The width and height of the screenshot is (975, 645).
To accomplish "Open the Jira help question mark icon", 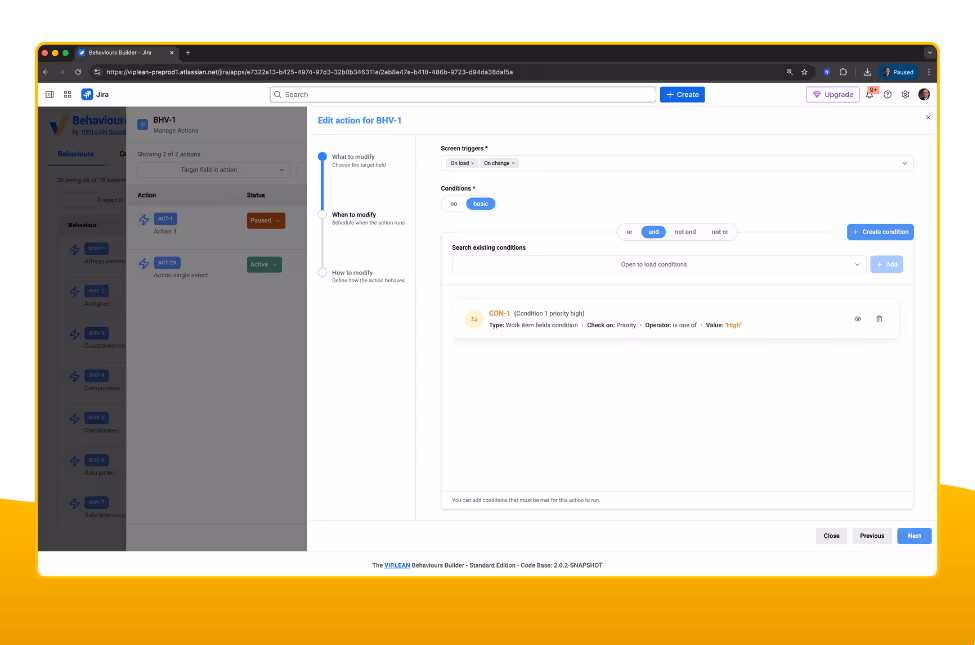I will pos(887,95).
